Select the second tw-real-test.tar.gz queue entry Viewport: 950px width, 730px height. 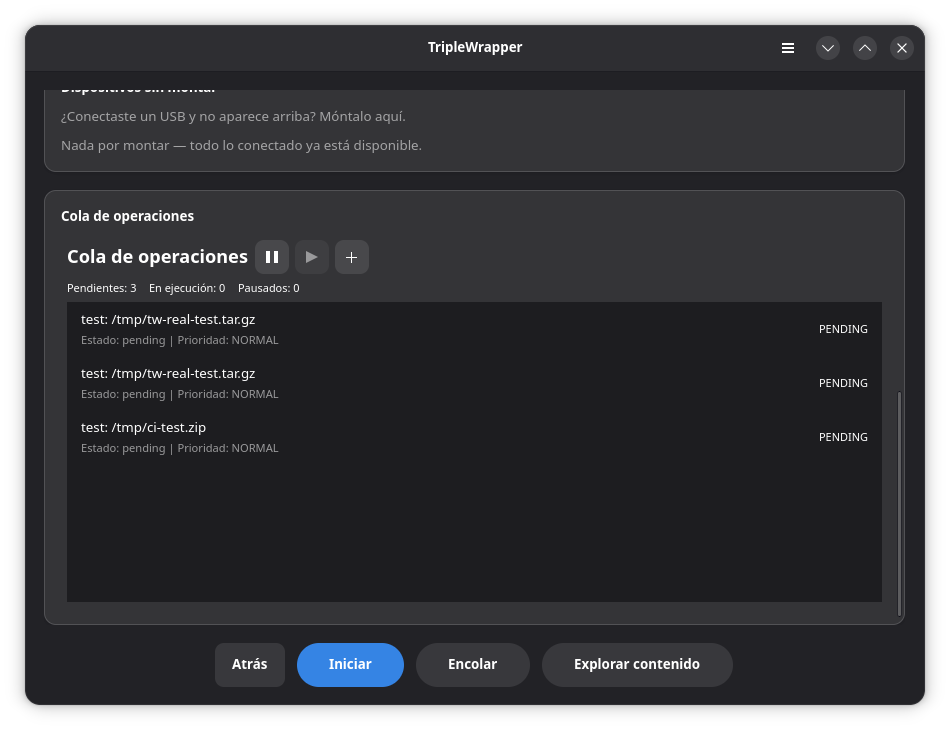[x=474, y=383]
